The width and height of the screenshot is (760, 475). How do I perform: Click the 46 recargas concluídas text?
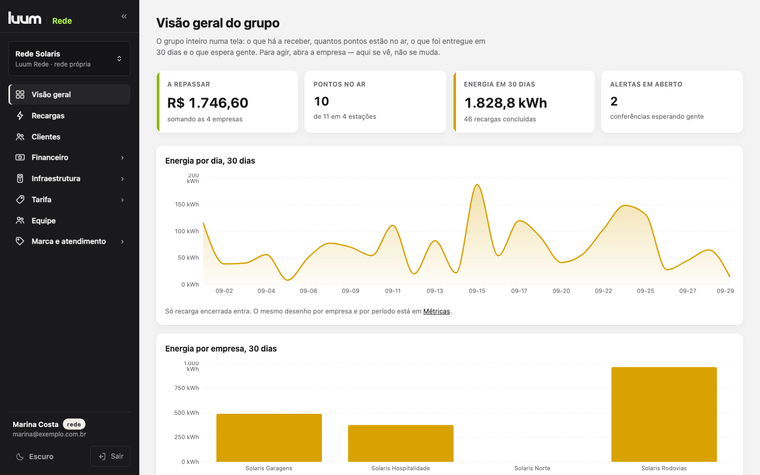tap(500, 119)
